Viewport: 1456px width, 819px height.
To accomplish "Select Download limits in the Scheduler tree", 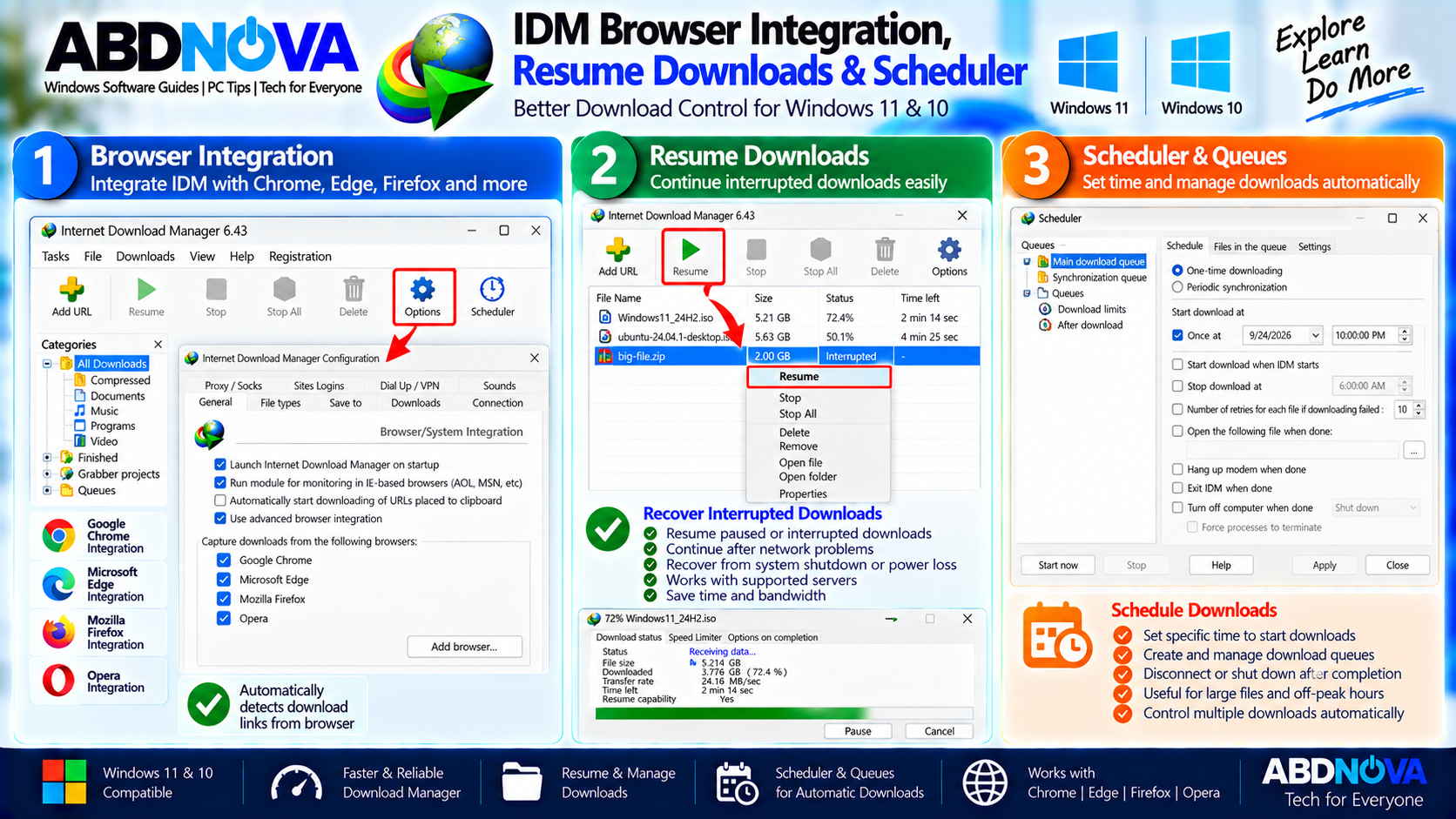I will coord(1083,309).
